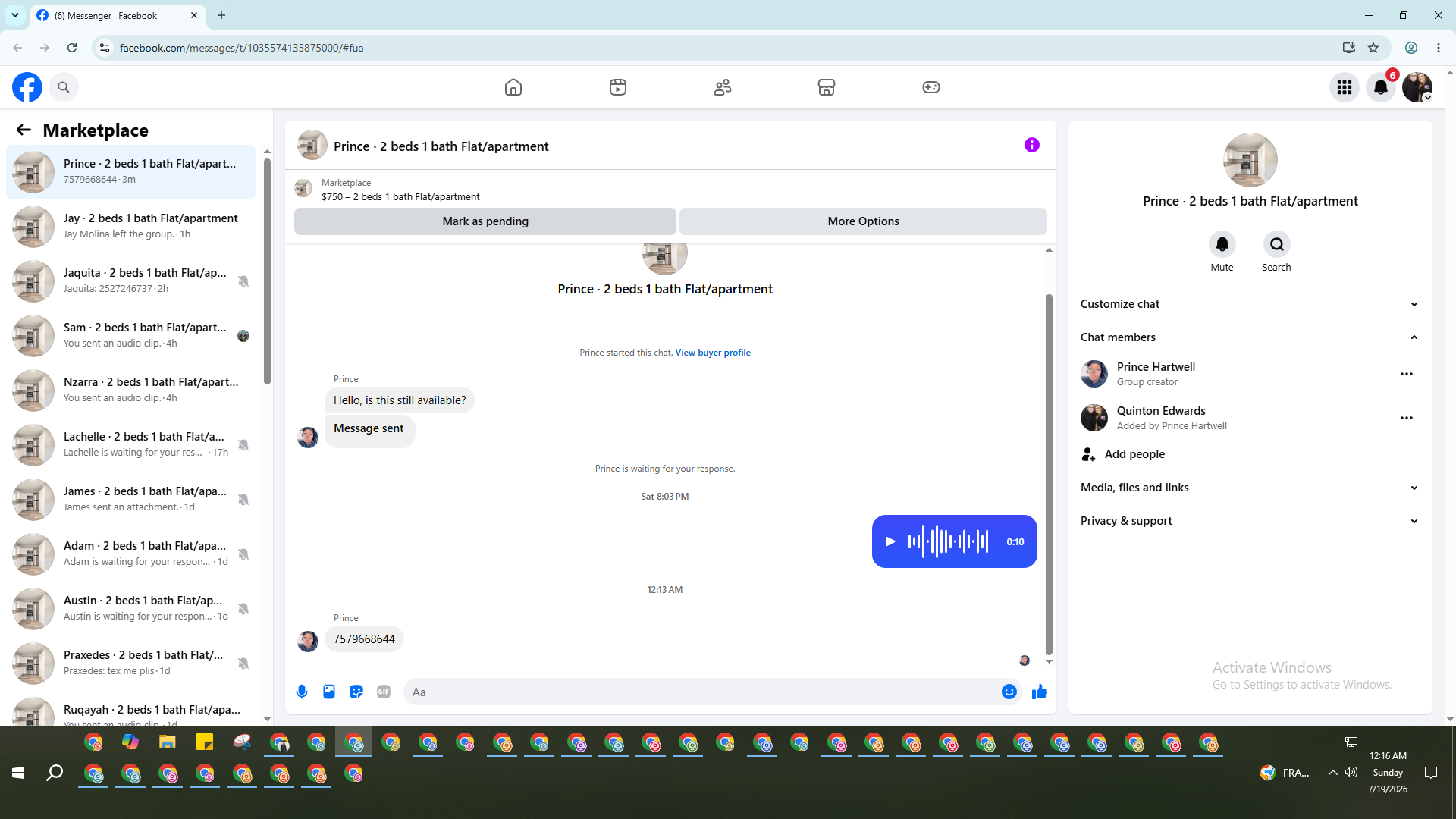The image size is (1456, 819).
Task: Open the Nzarra conversation
Action: point(131,390)
